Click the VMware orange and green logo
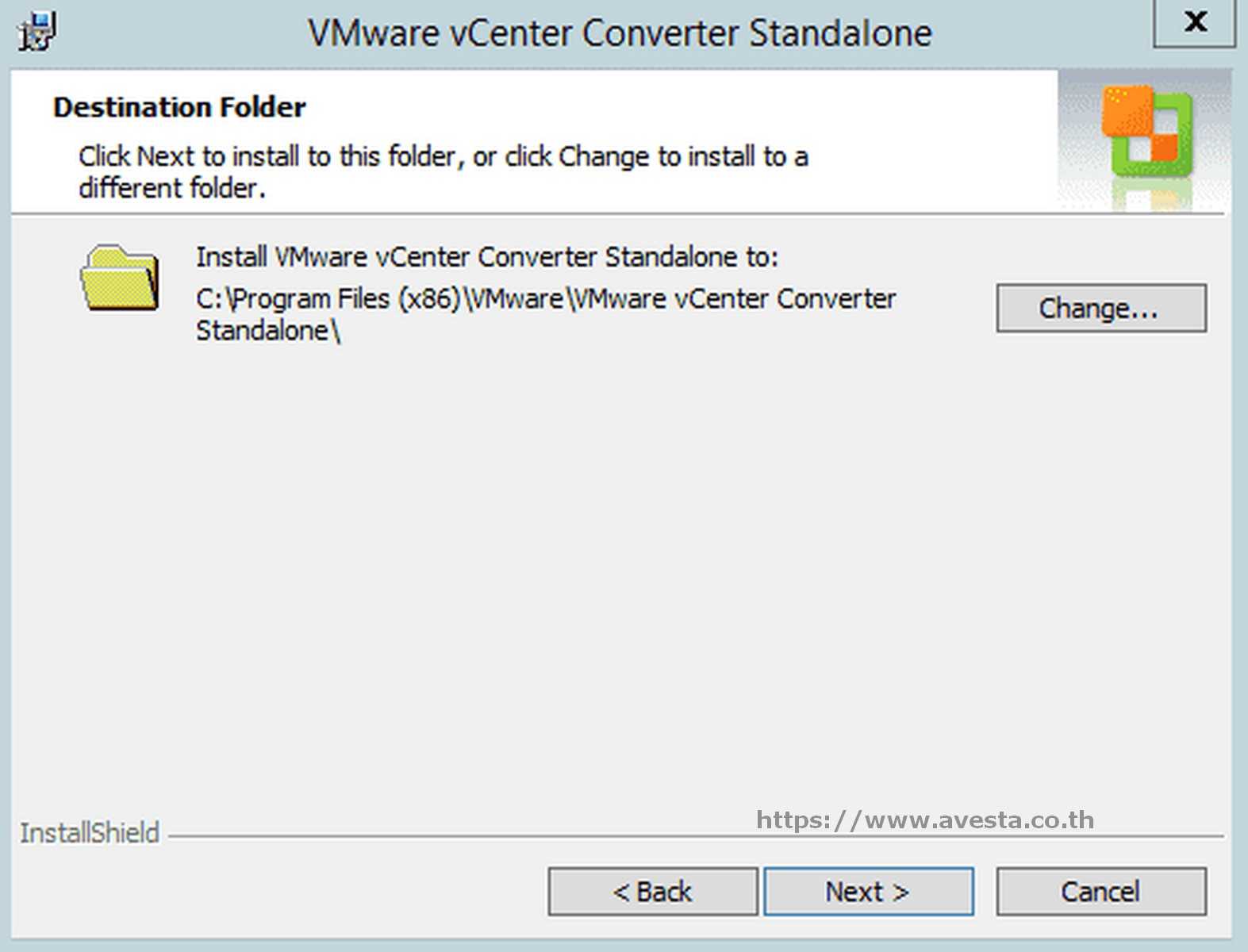Viewport: 1248px width, 952px height. [x=1146, y=132]
